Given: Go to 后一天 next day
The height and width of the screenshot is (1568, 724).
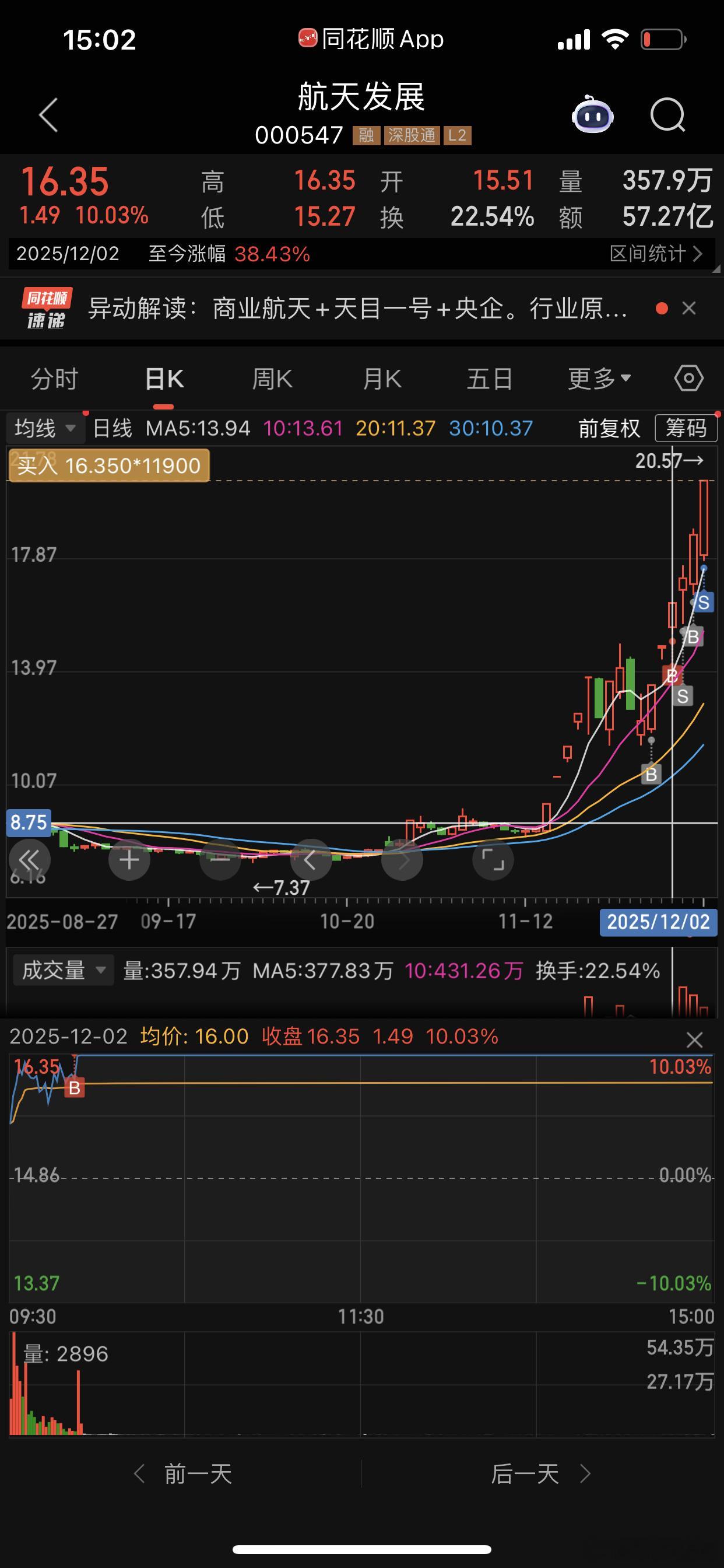Looking at the screenshot, I should [540, 1474].
